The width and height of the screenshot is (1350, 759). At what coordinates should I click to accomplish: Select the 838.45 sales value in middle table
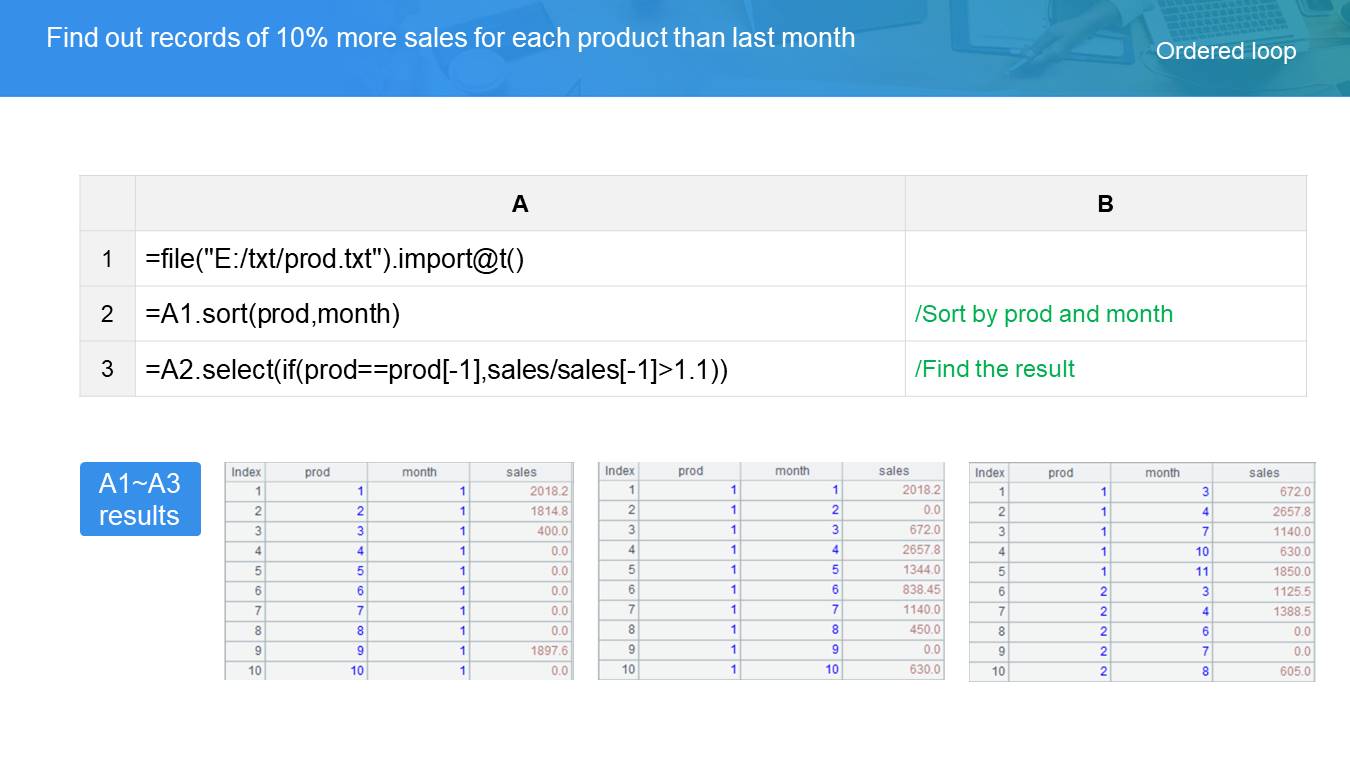919,590
